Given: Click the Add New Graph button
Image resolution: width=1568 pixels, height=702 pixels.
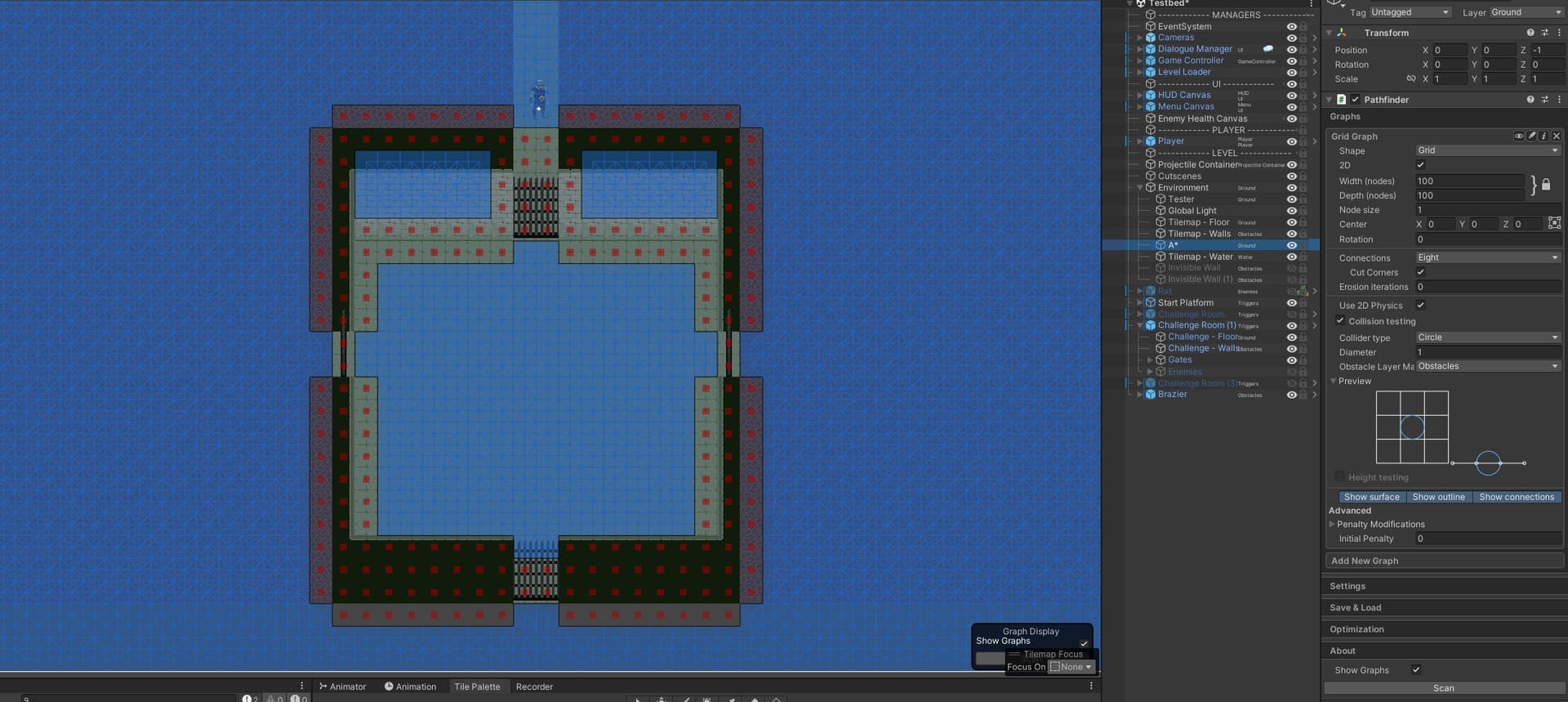Looking at the screenshot, I should (1443, 561).
